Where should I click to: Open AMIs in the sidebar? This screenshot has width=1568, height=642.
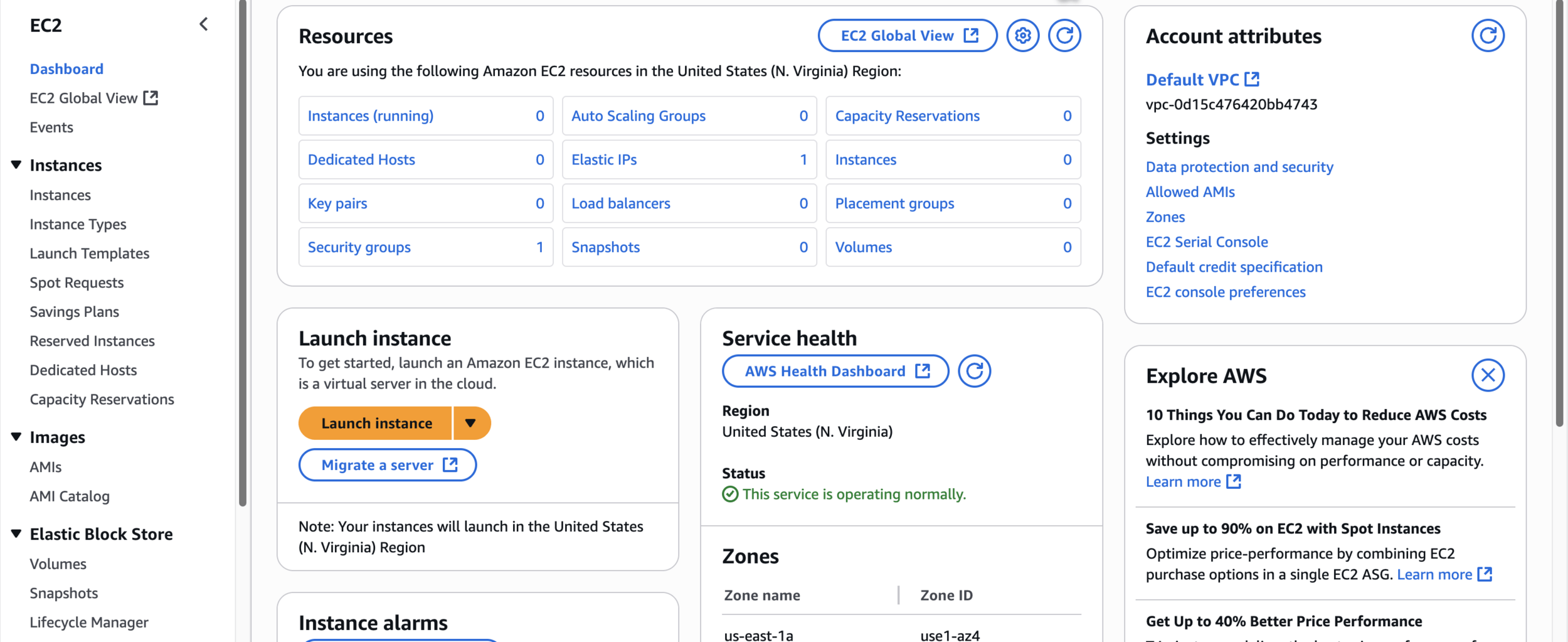[x=46, y=467]
